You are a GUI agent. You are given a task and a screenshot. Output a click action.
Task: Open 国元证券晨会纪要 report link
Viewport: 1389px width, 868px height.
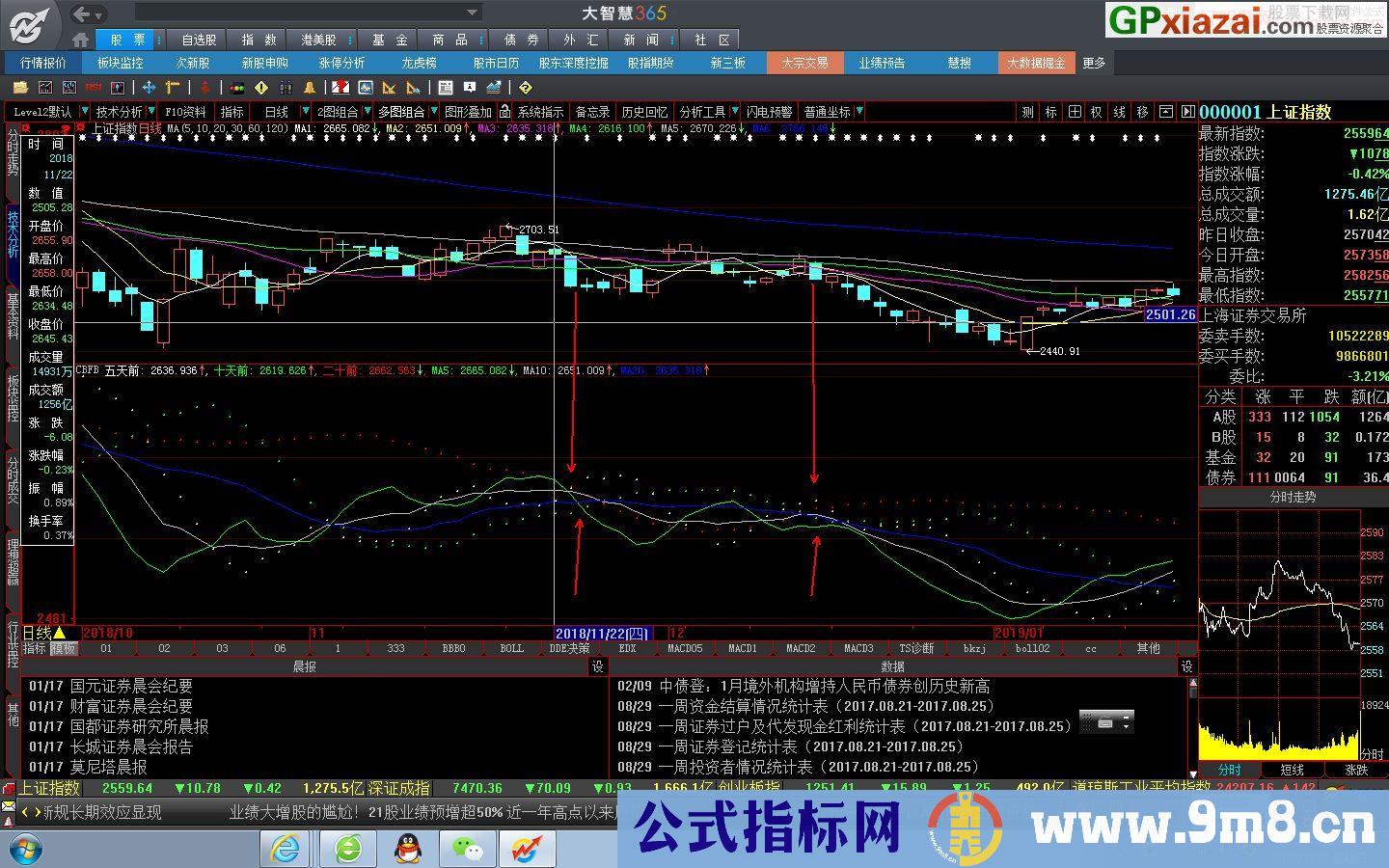click(131, 686)
